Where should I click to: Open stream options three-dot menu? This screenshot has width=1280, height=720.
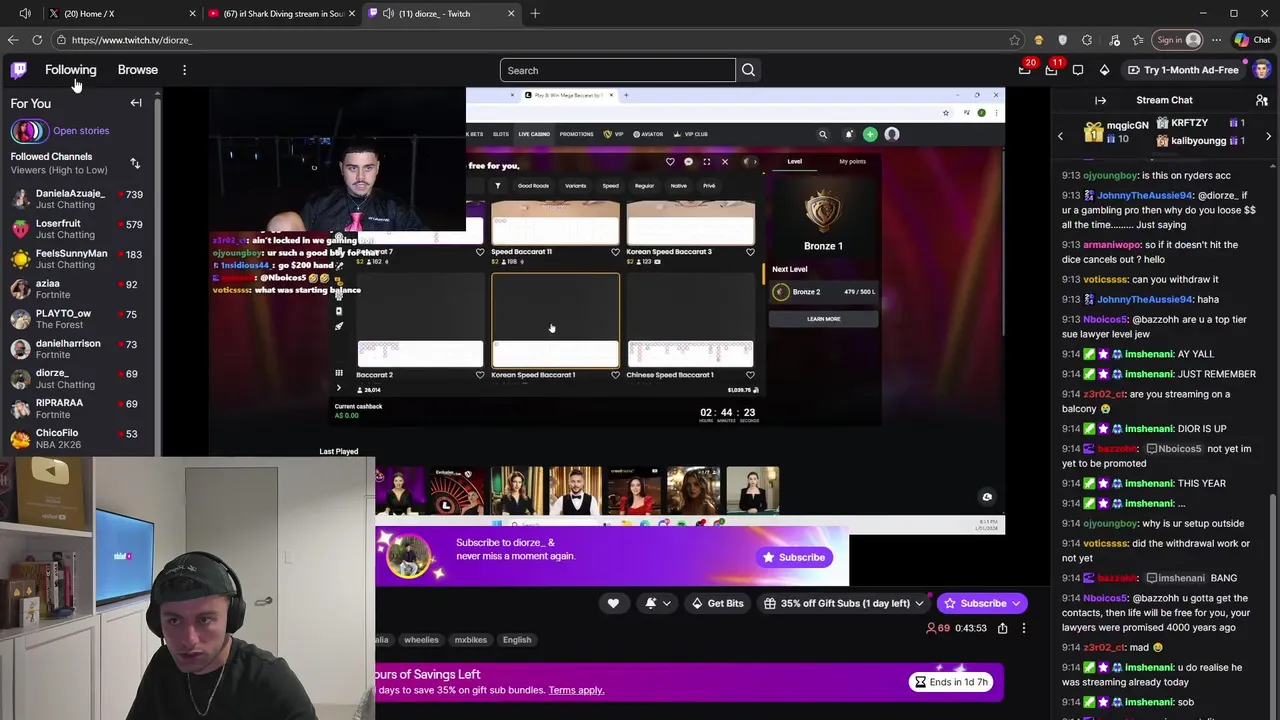tap(1023, 628)
